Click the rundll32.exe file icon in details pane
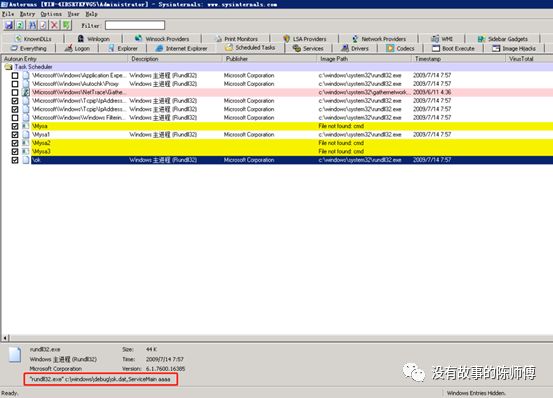The height and width of the screenshot is (398, 553). (15, 355)
